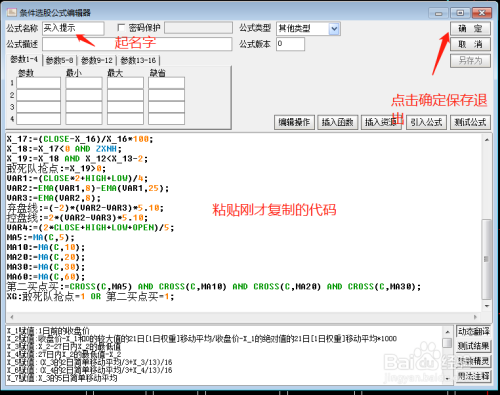Click parameter row 2 name field
The image size is (500, 395).
pyautogui.click(x=39, y=95)
